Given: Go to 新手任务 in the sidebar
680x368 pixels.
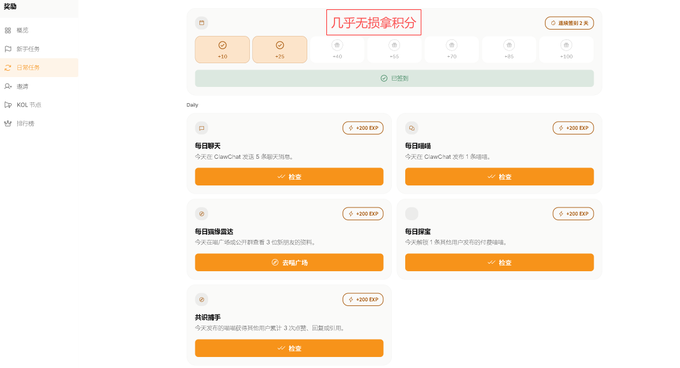Looking at the screenshot, I should (x=39, y=49).
